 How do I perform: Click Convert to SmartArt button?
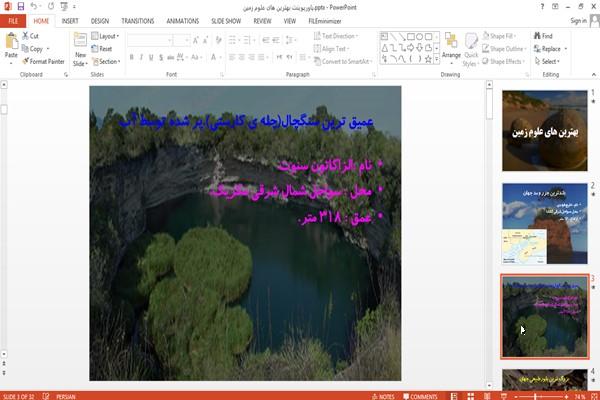click(342, 61)
